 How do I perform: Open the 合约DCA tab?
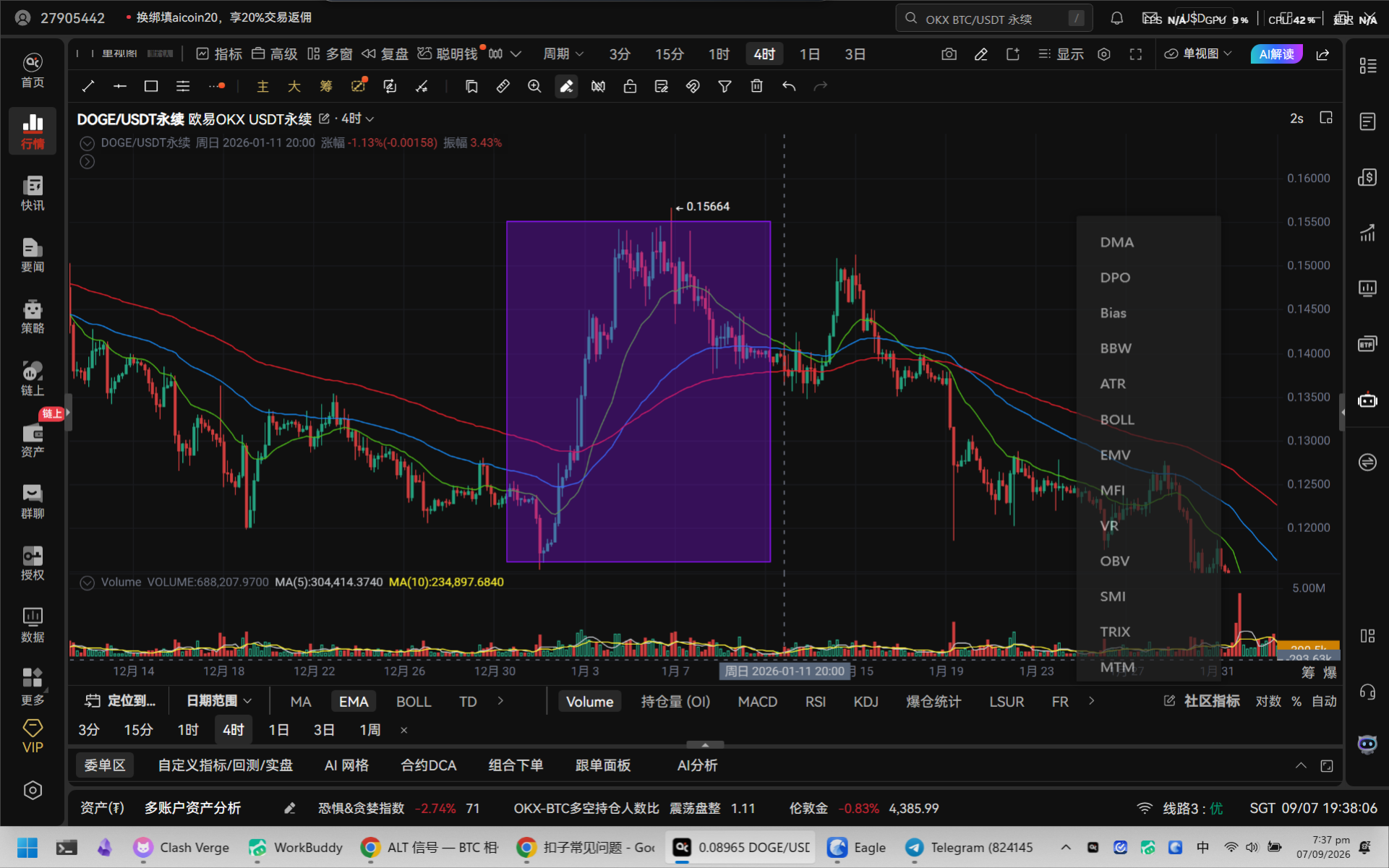[428, 765]
